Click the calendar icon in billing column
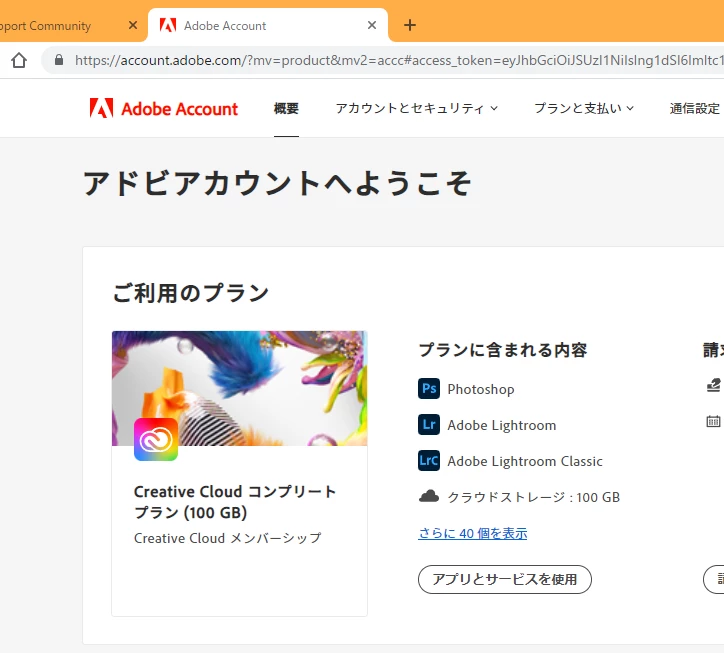Image resolution: width=724 pixels, height=653 pixels. point(713,421)
